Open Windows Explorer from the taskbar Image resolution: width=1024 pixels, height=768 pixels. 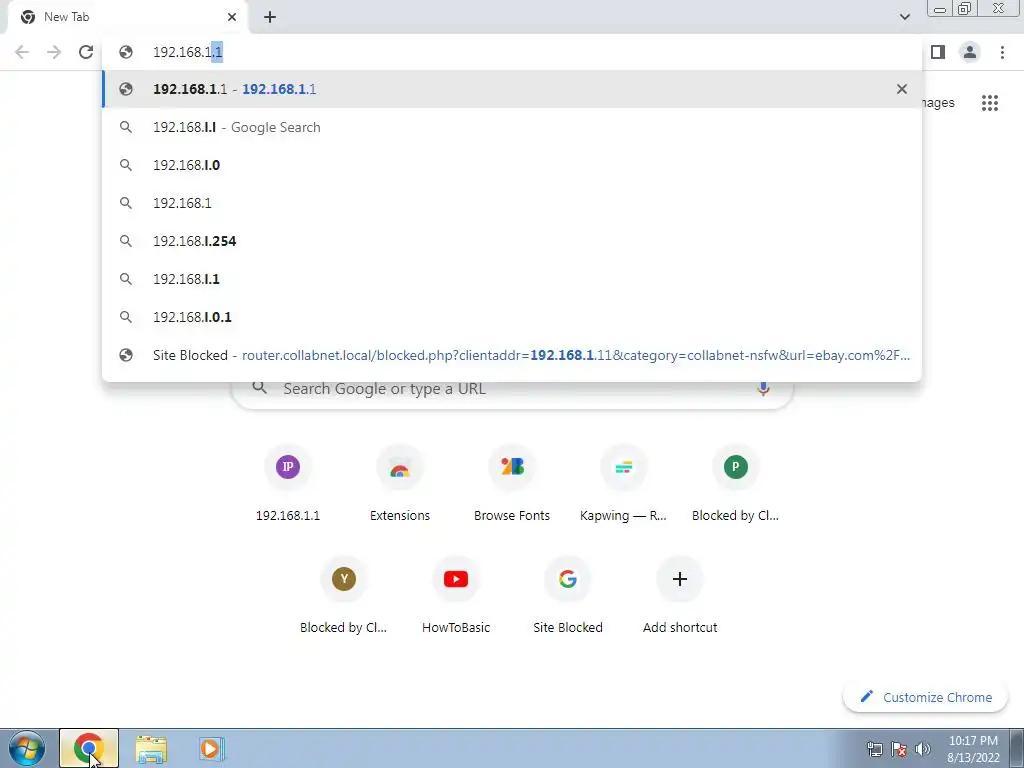pos(151,748)
